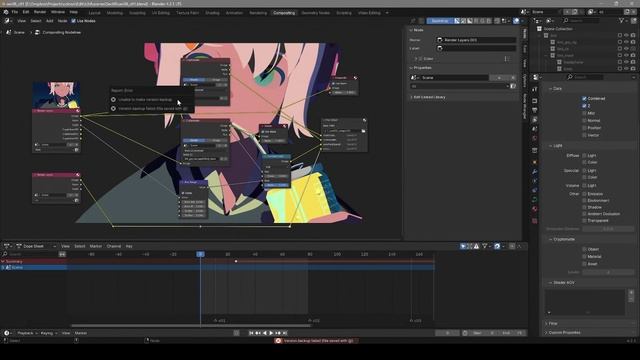Click the only-show-selected arrow icon in dope sheet

coord(463,246)
